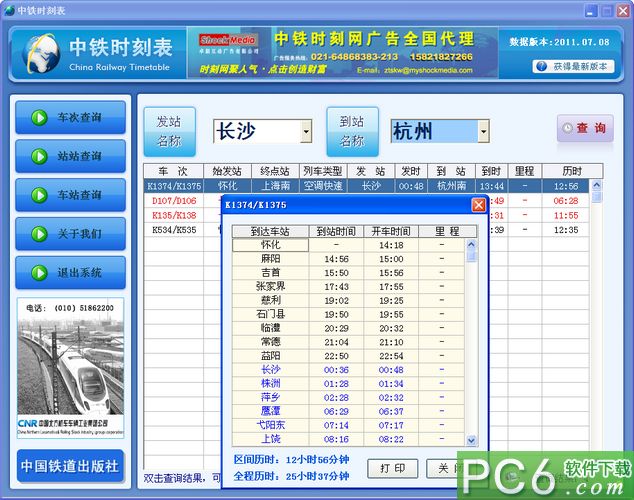The image size is (634, 500).
Task: Open 关于我们 about page
Action: (70, 234)
